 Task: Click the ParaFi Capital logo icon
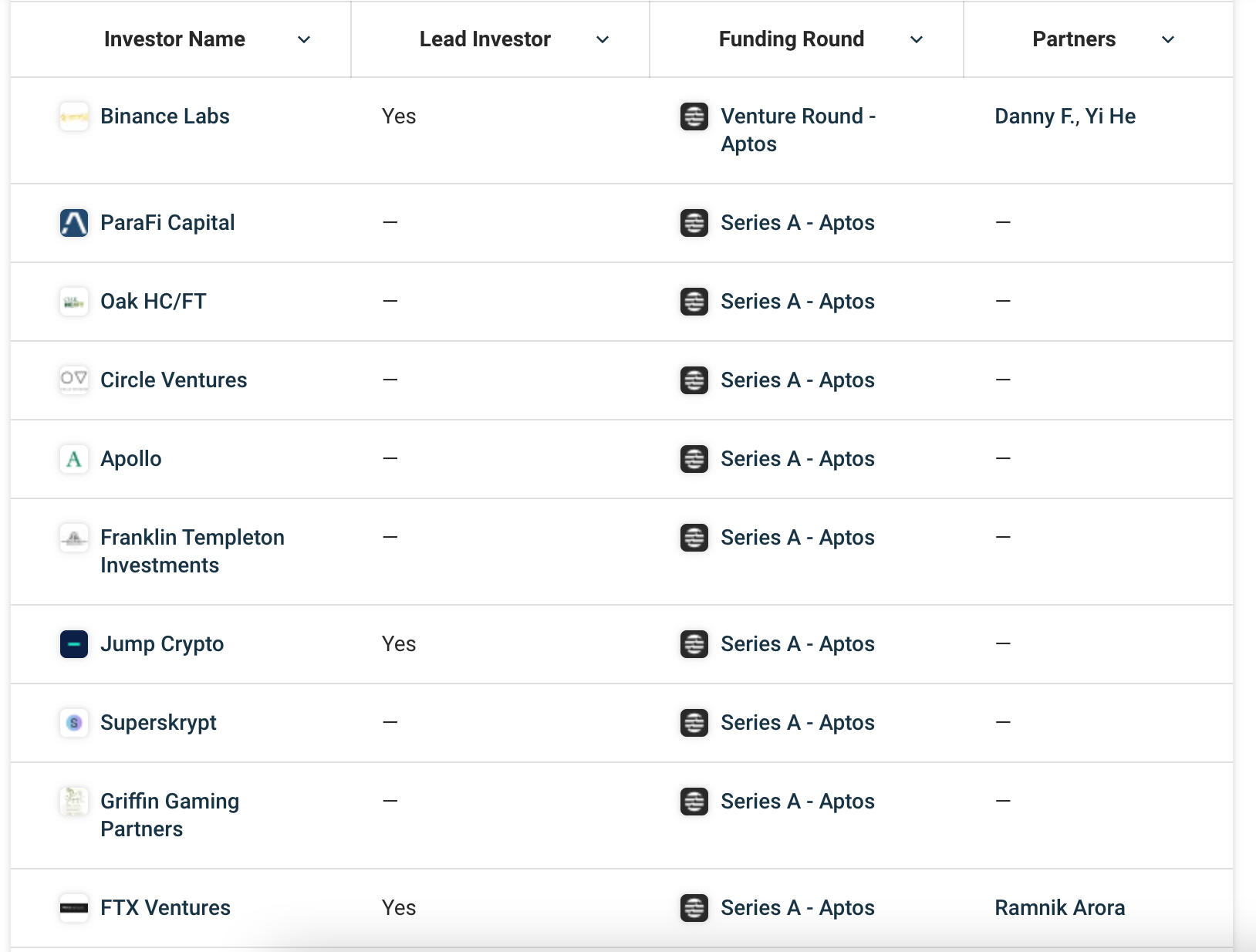(74, 223)
